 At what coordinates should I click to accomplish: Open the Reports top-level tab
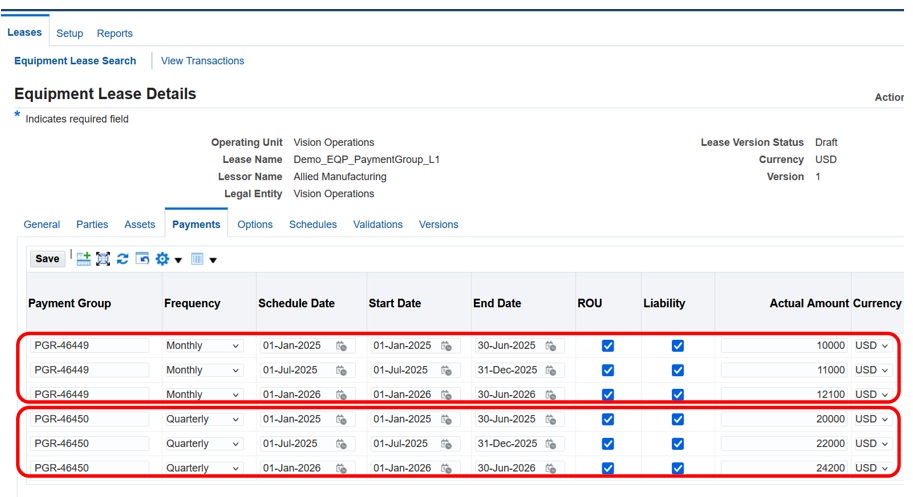click(x=115, y=34)
